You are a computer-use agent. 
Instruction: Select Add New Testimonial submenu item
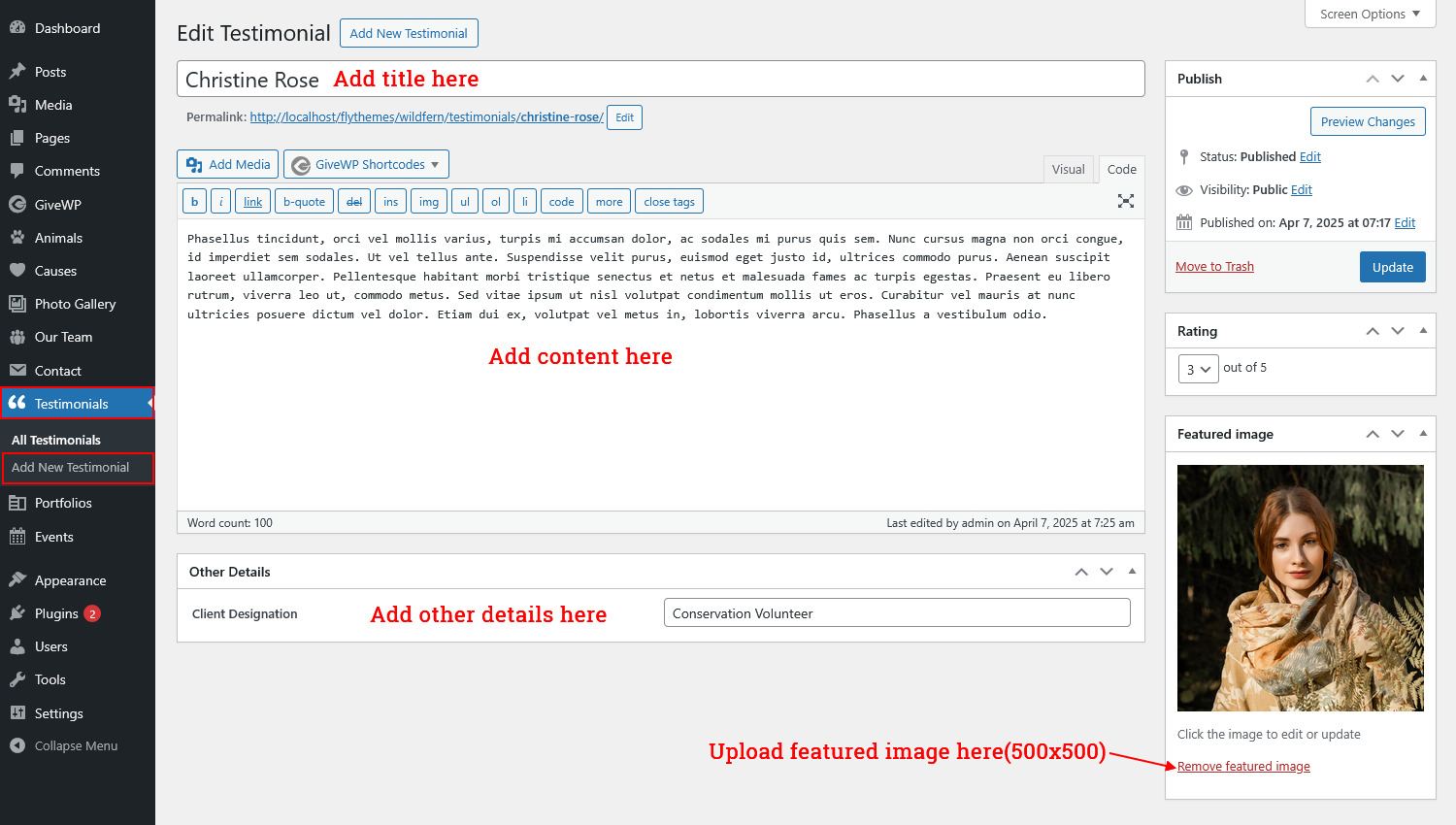70,467
